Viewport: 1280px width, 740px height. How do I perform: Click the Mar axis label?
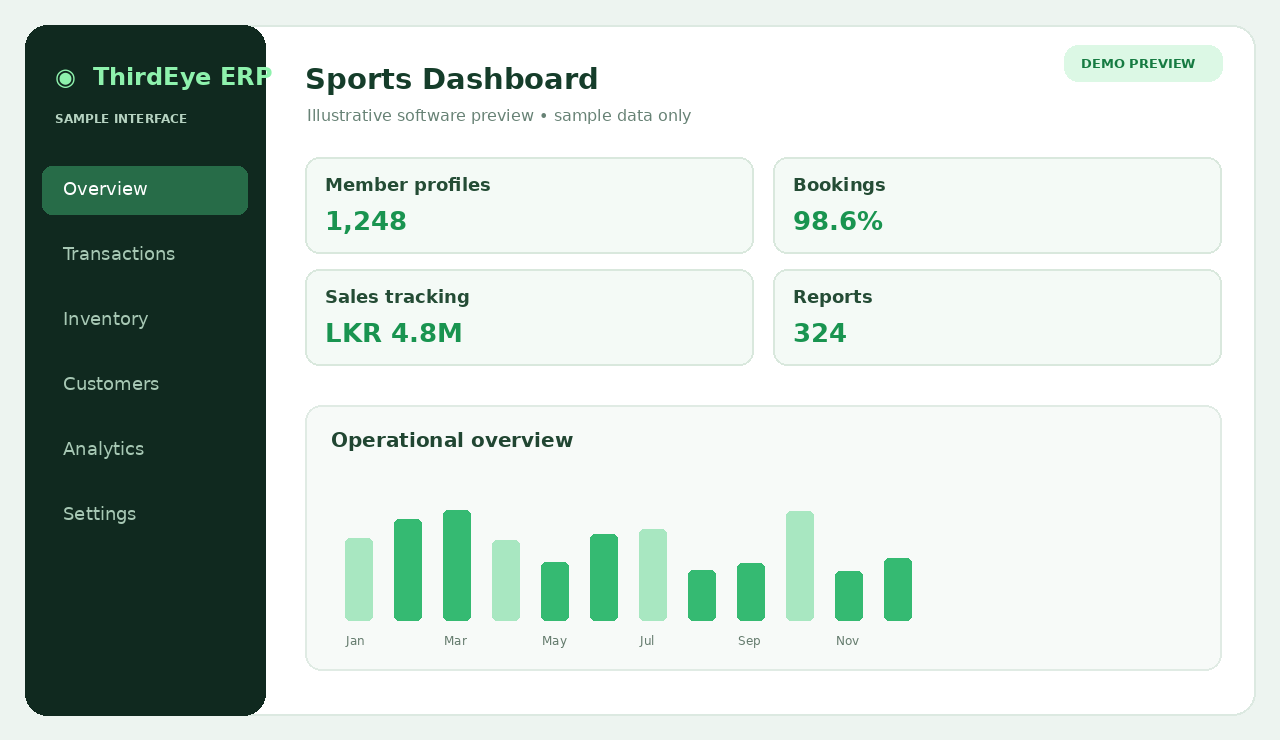pyautogui.click(x=455, y=641)
